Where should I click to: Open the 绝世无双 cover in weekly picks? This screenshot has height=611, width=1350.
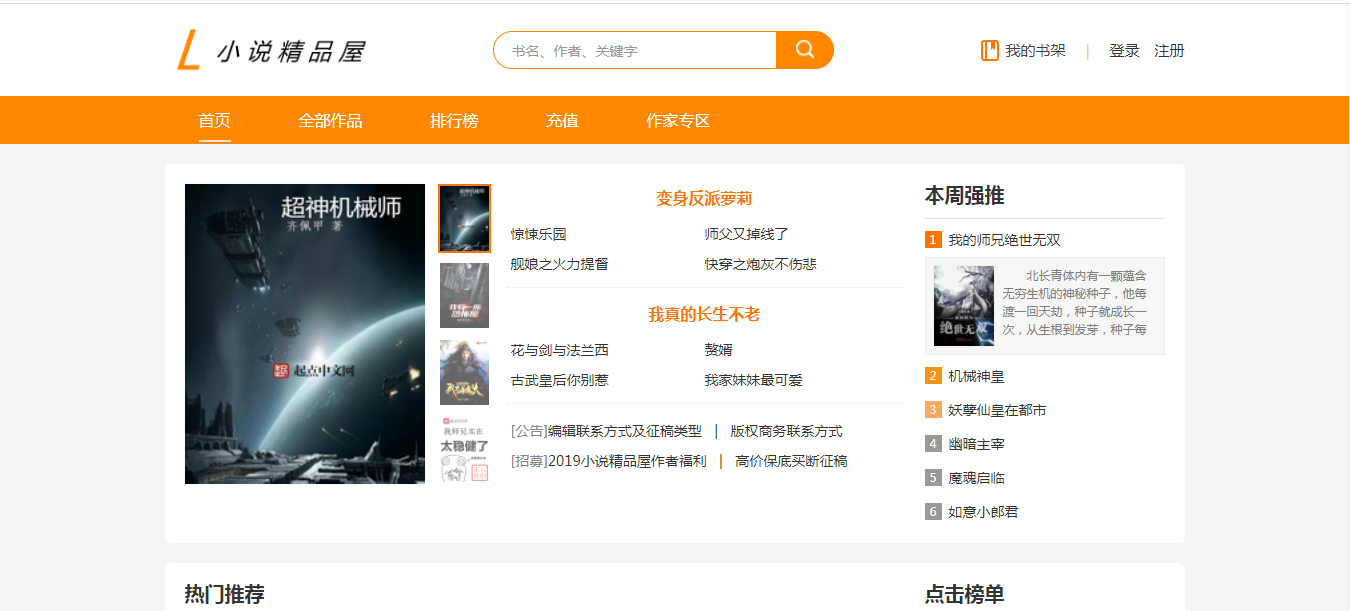(x=963, y=306)
